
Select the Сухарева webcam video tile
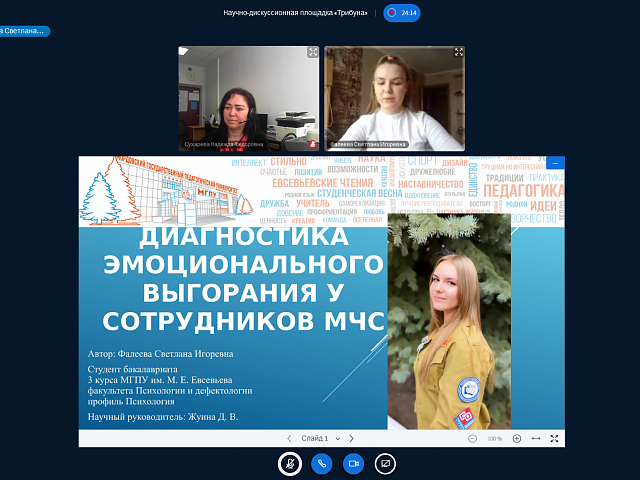(249, 98)
